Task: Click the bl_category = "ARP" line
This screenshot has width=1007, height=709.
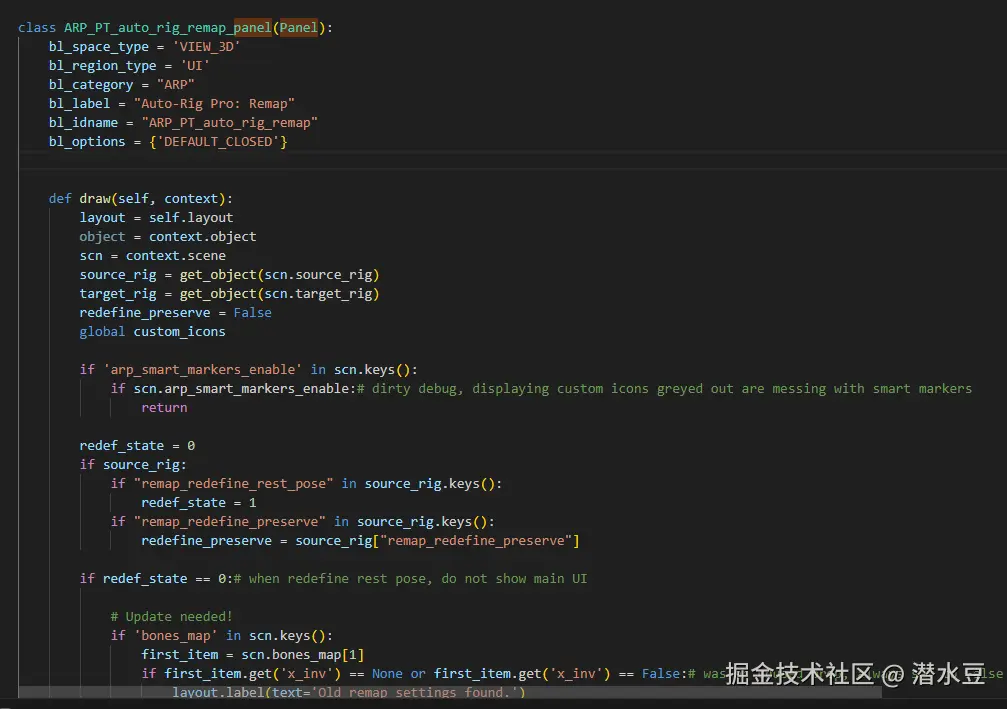Action: [x=121, y=85]
